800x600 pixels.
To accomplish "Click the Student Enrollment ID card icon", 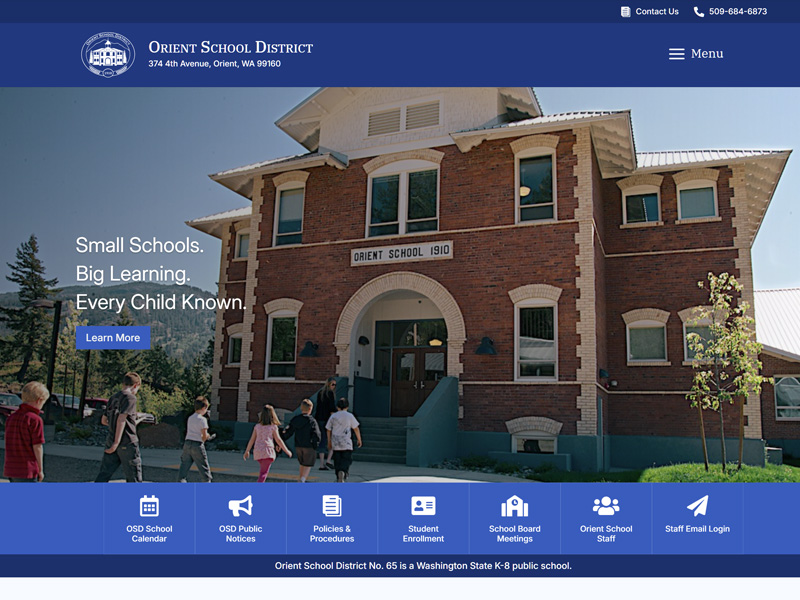I will (423, 506).
